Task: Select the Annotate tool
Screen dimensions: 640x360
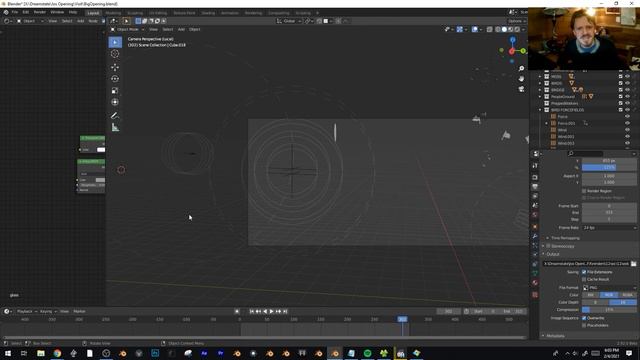Action: (115, 116)
